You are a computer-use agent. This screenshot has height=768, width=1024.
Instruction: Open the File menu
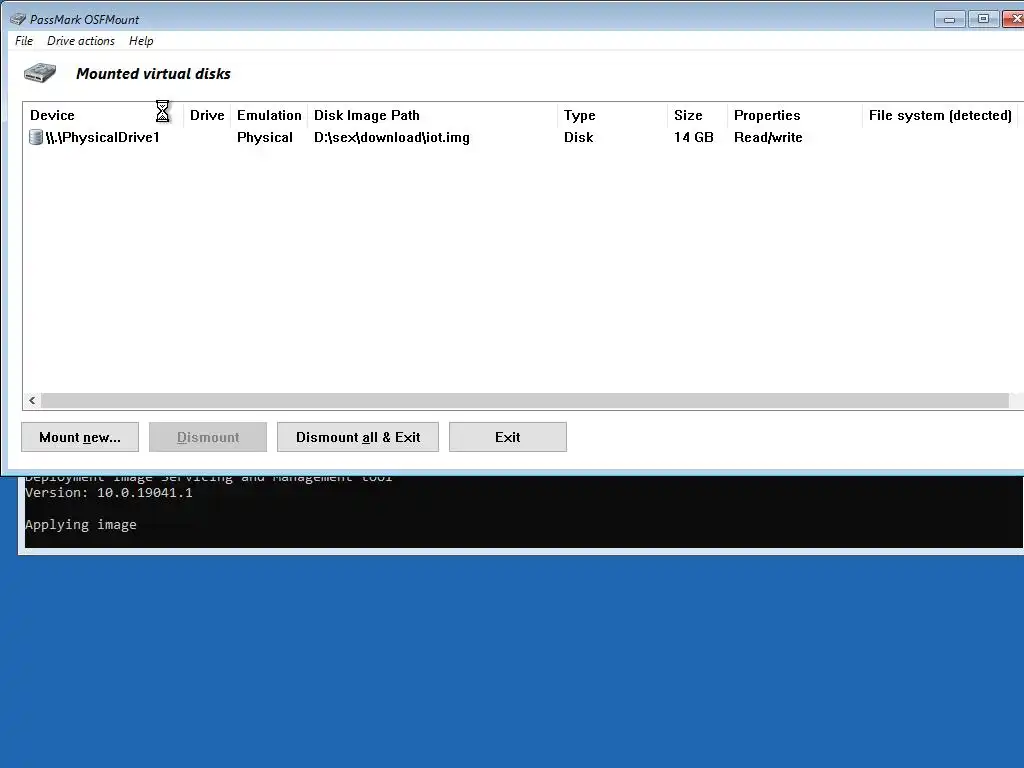coord(24,40)
